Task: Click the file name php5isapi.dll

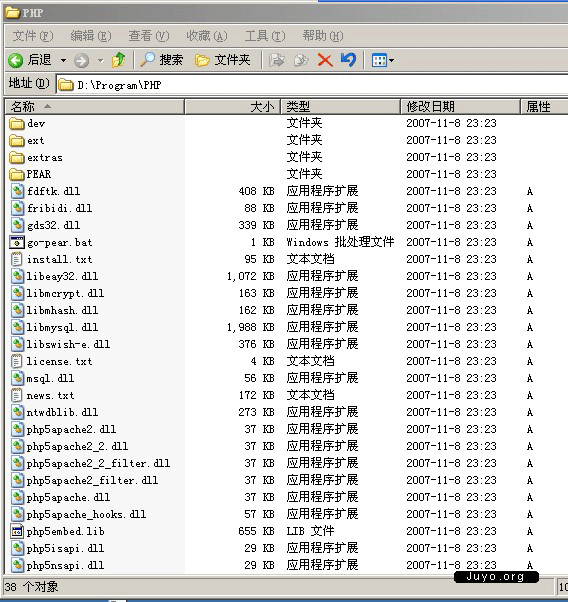Action: coord(65,548)
